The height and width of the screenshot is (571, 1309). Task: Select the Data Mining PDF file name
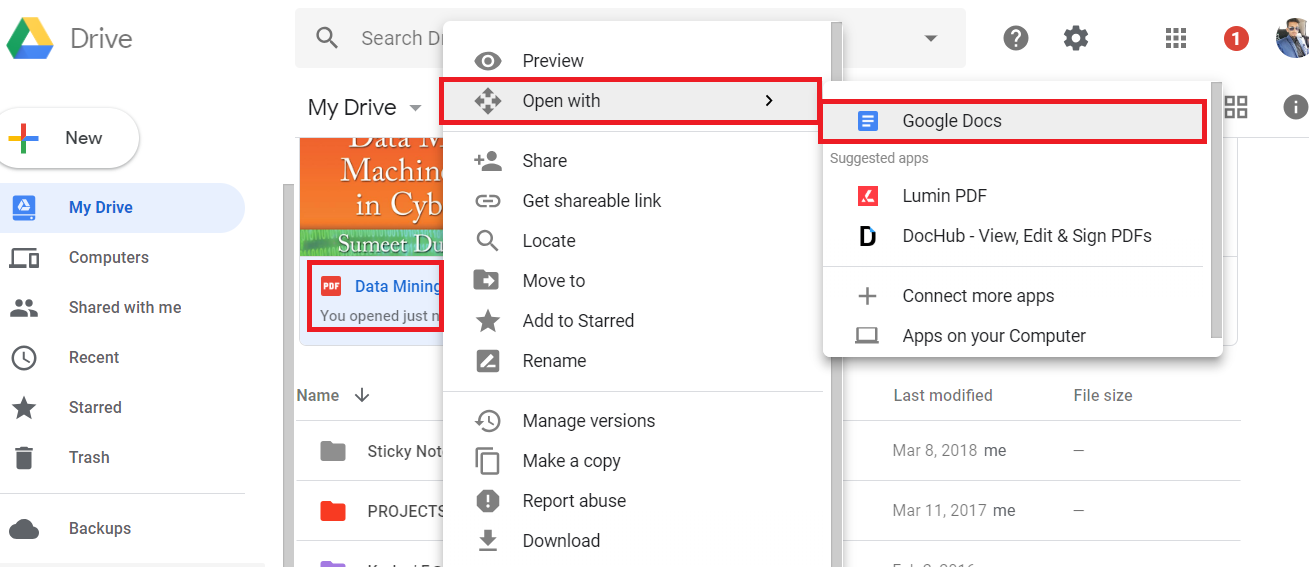[397, 287]
